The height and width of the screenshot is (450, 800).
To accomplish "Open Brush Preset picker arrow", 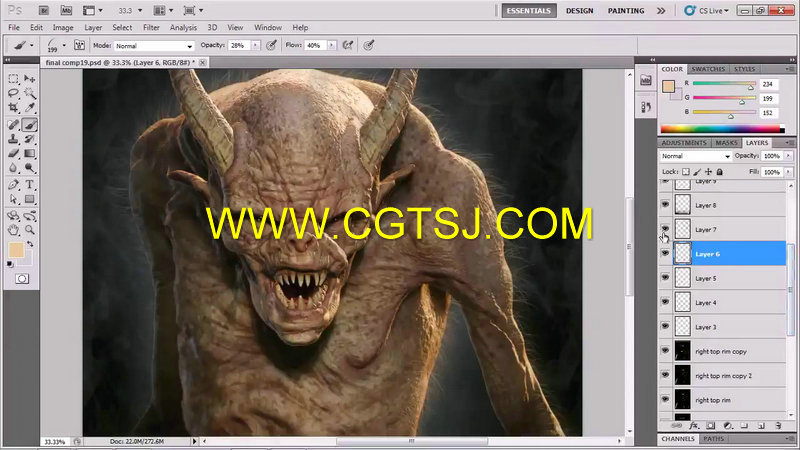I will pos(64,45).
